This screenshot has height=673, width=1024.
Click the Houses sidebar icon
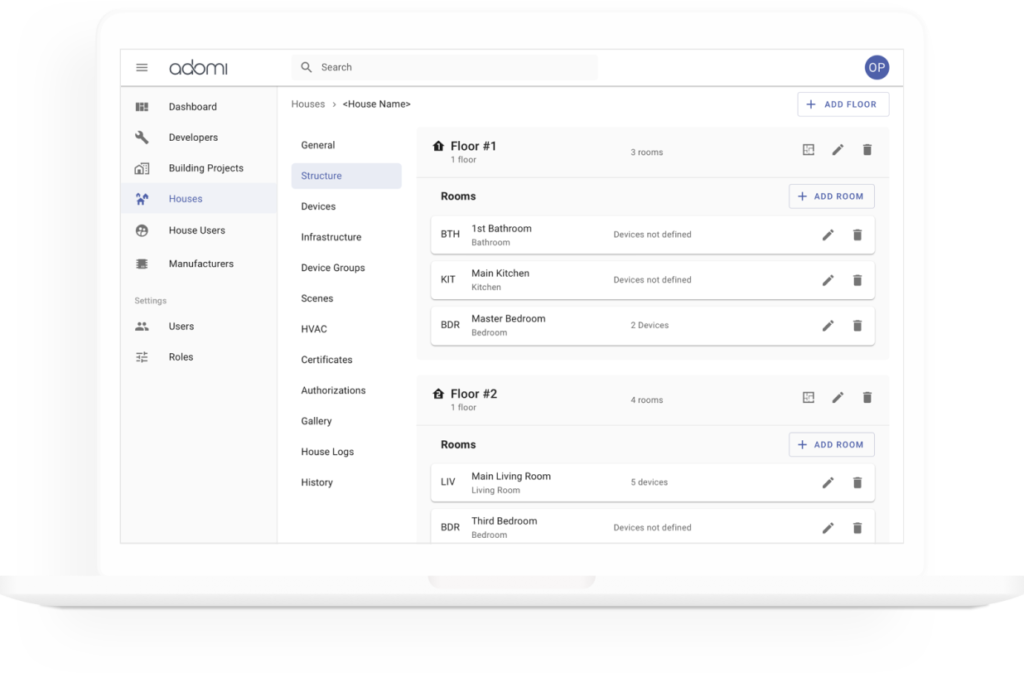(142, 198)
